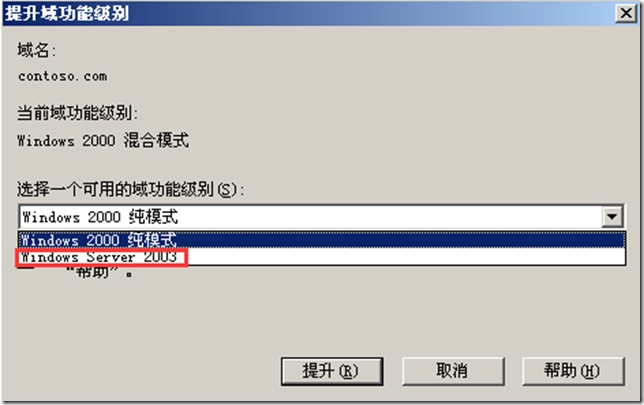The width and height of the screenshot is (644, 405).
Task: Click the combo box showing Windows 2000 纯模式
Action: click(322, 216)
